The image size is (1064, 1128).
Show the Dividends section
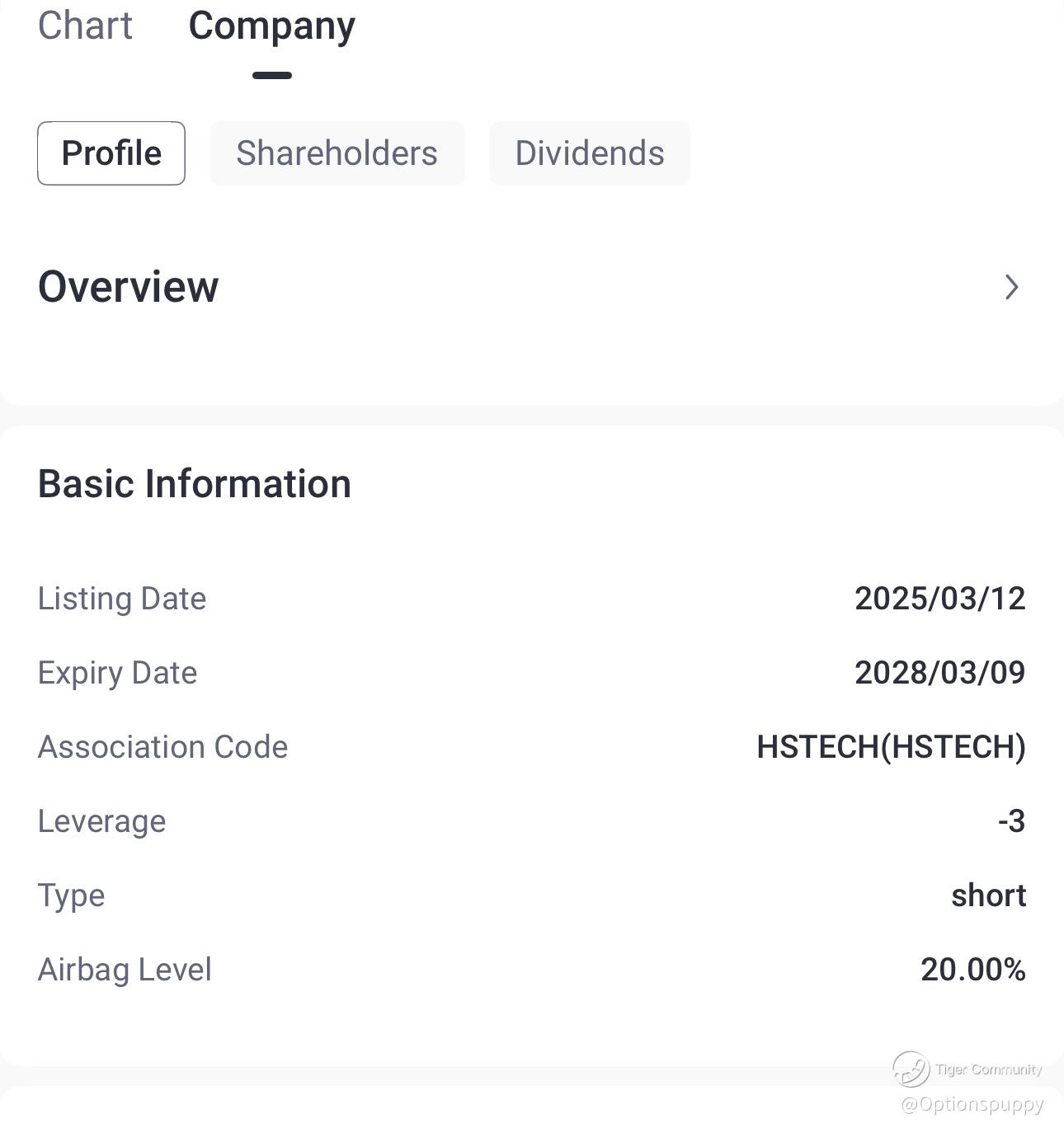(x=590, y=153)
